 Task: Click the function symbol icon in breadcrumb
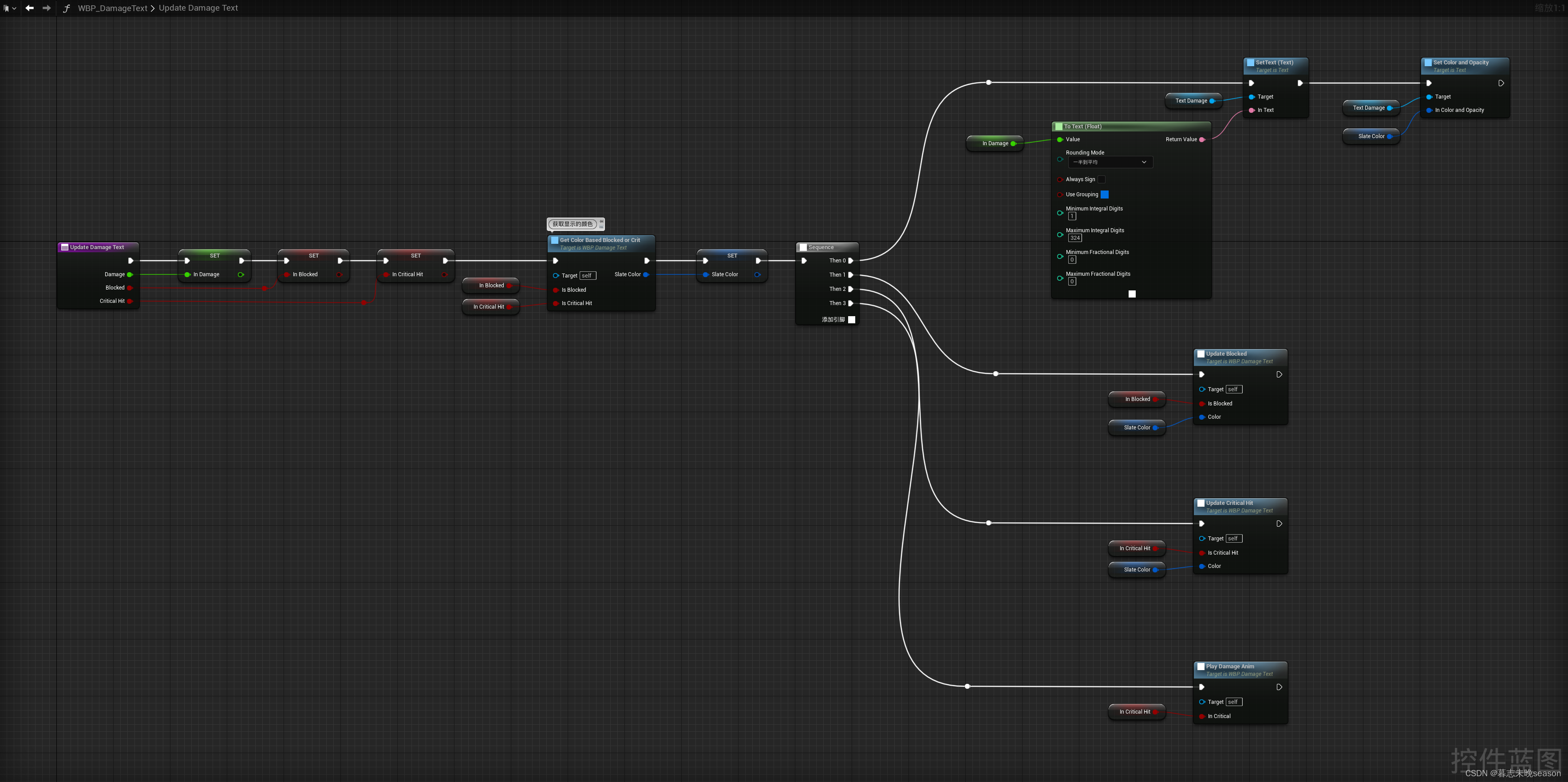(66, 8)
